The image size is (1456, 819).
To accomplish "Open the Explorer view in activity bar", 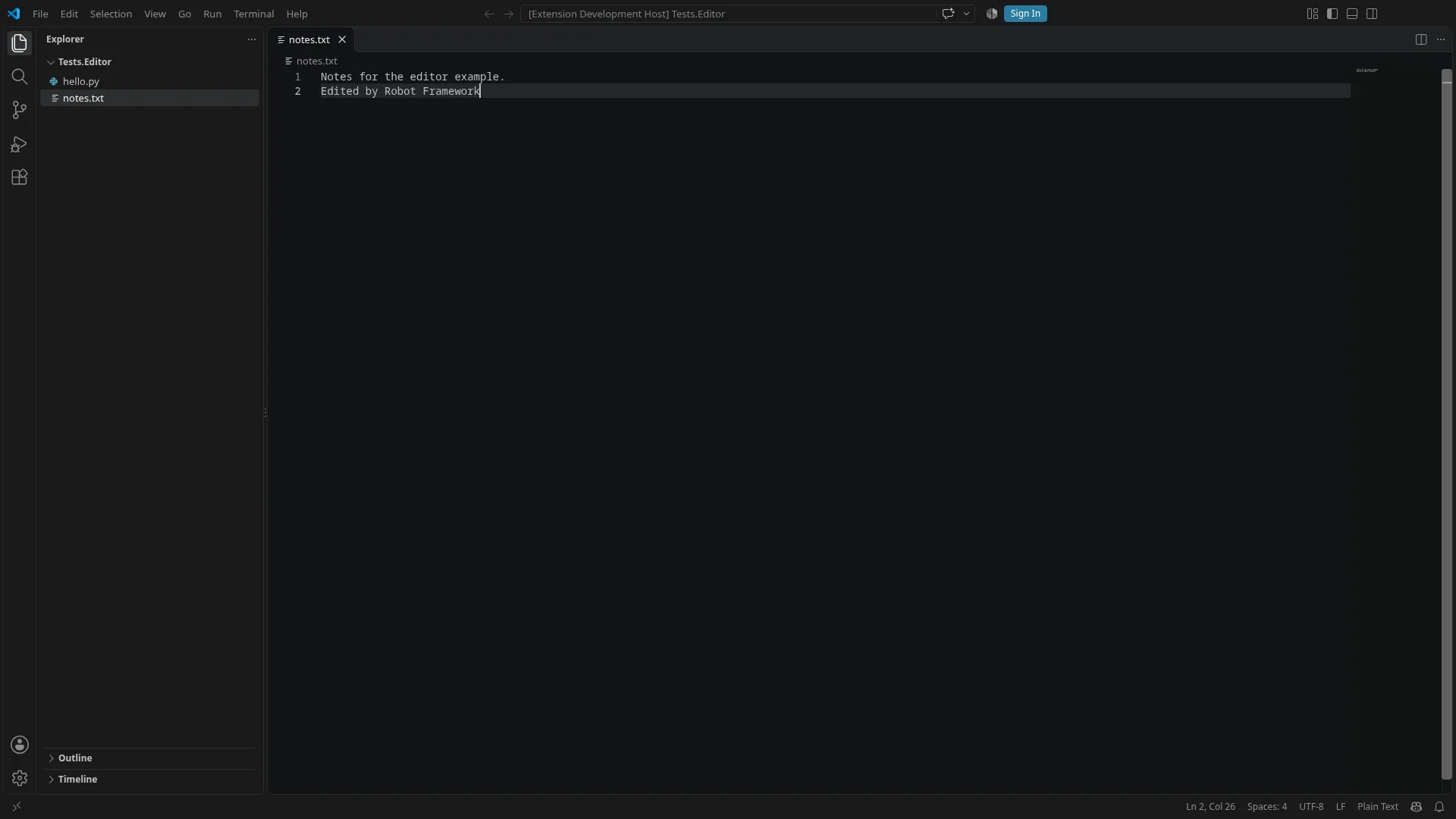I will pos(20,43).
